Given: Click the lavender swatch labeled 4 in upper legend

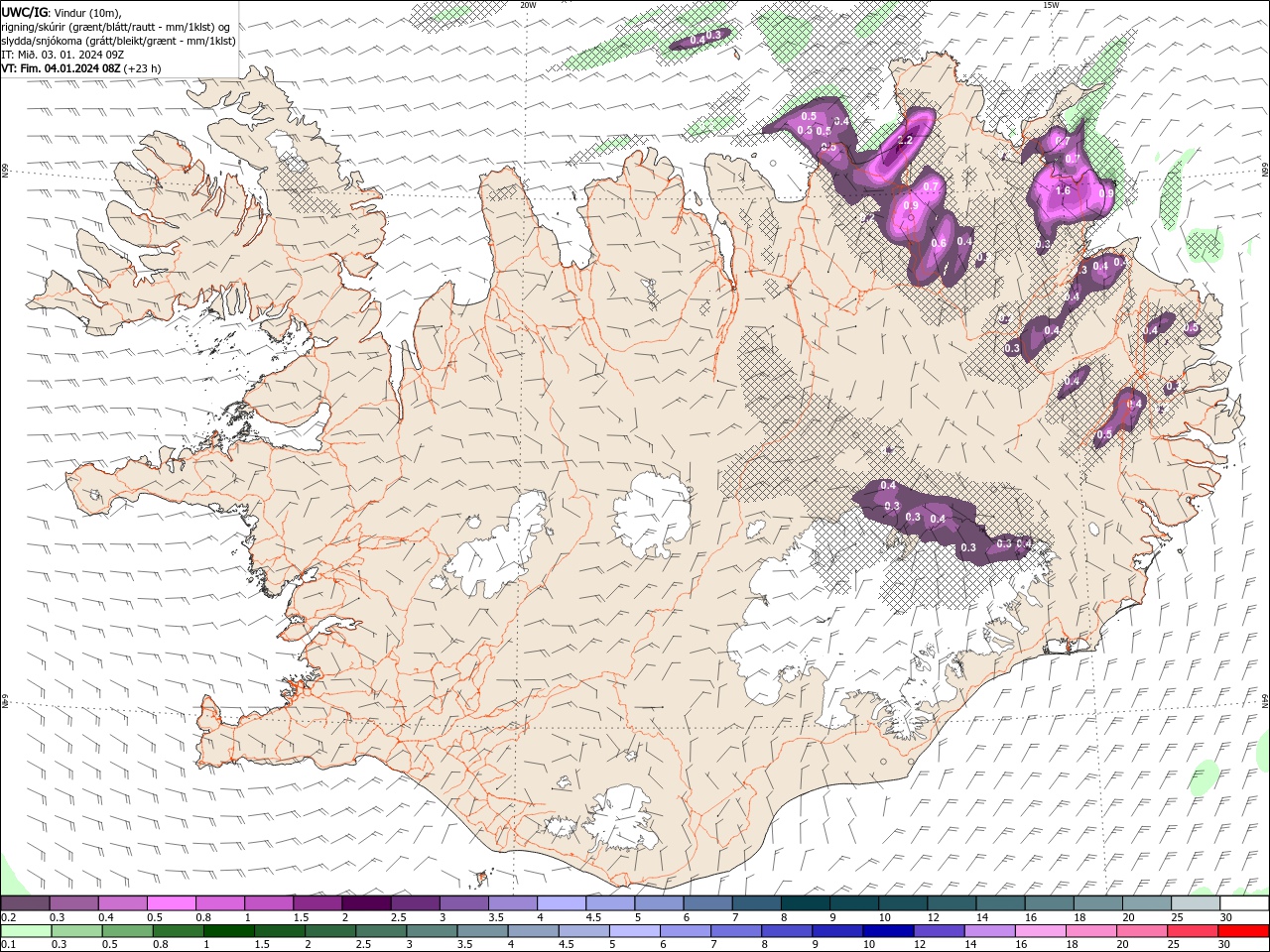Looking at the screenshot, I should 562,903.
